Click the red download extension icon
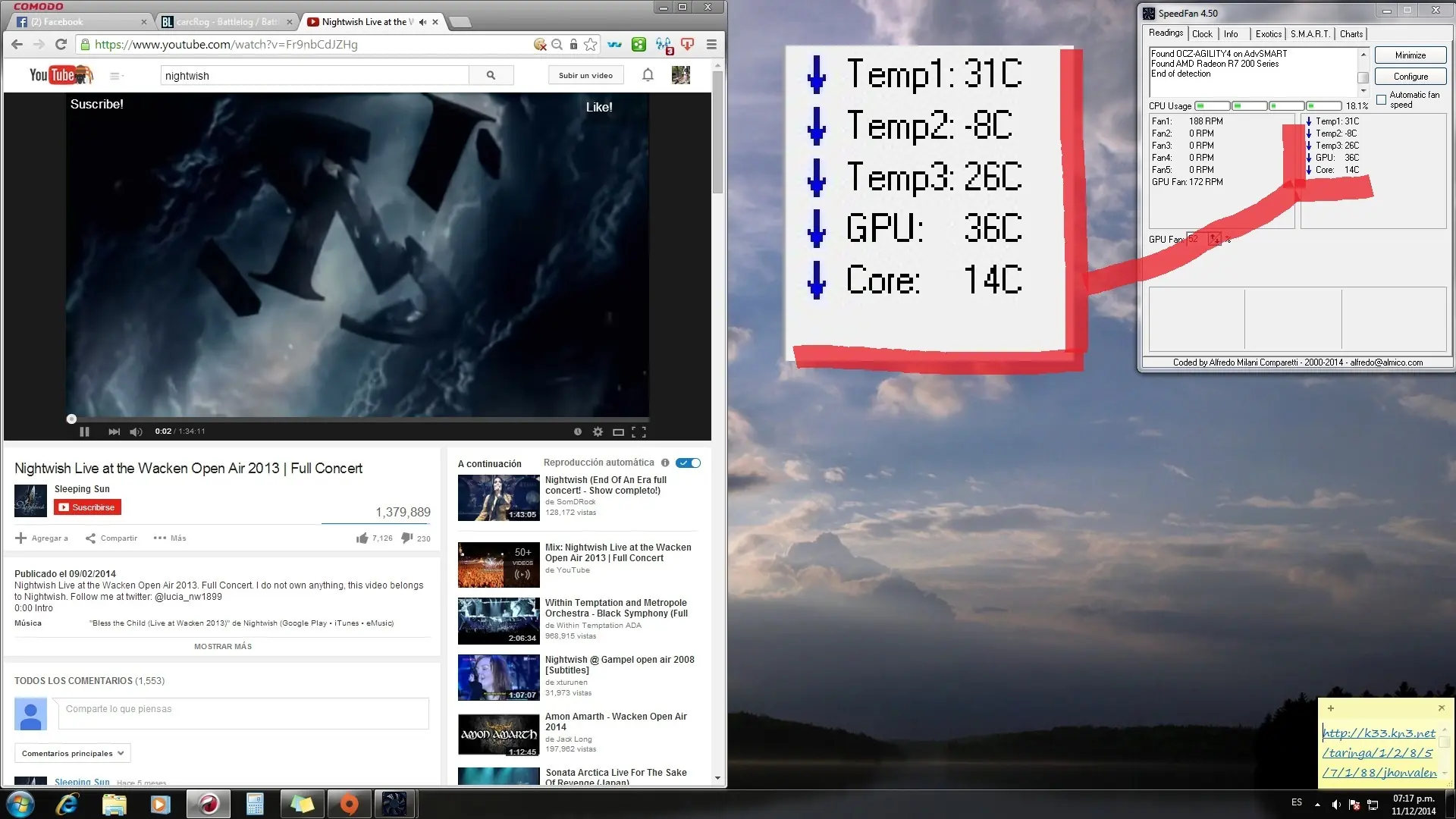This screenshot has width=1456, height=819. (688, 45)
